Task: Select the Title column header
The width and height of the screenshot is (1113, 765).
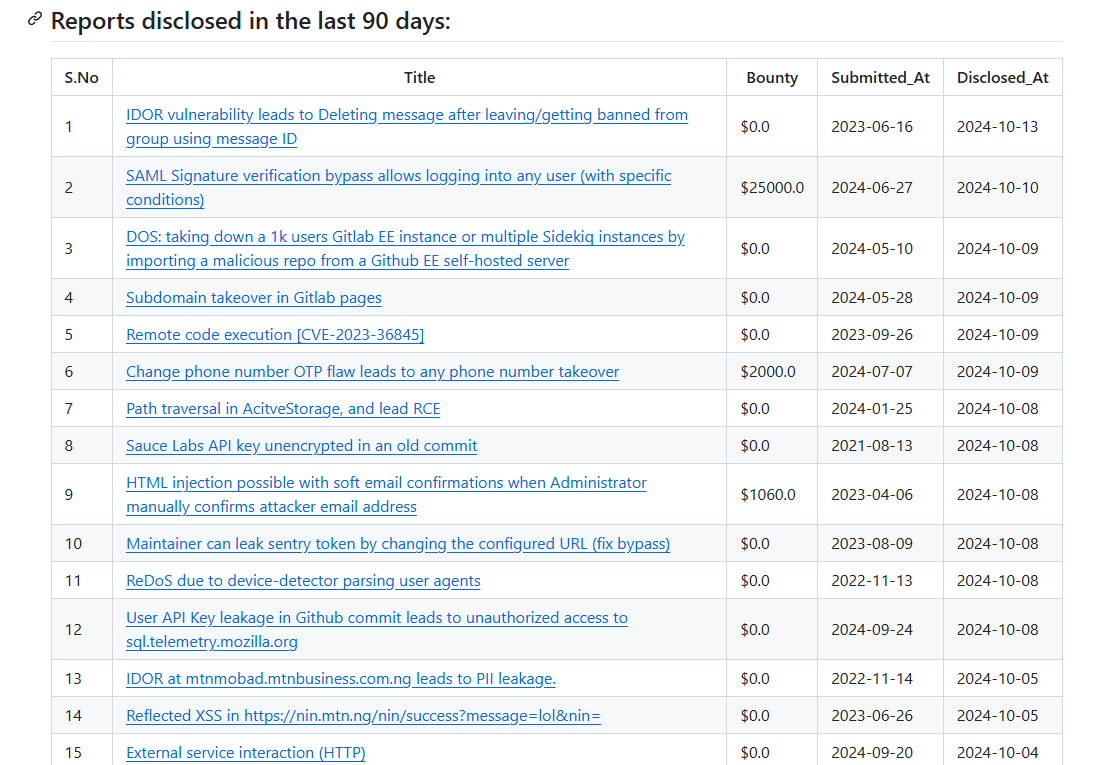Action: (x=419, y=77)
